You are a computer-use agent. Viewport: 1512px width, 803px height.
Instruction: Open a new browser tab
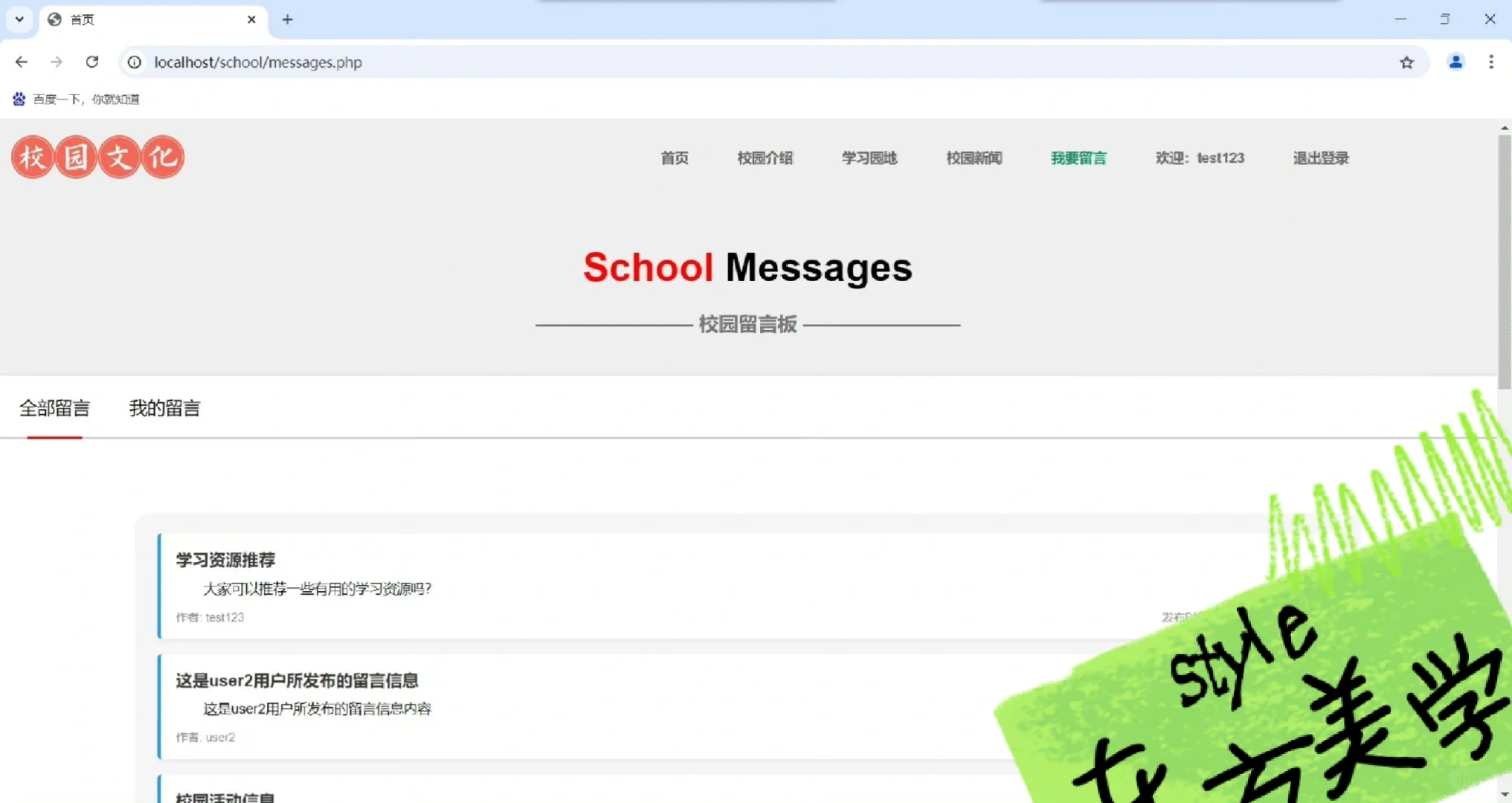[287, 19]
